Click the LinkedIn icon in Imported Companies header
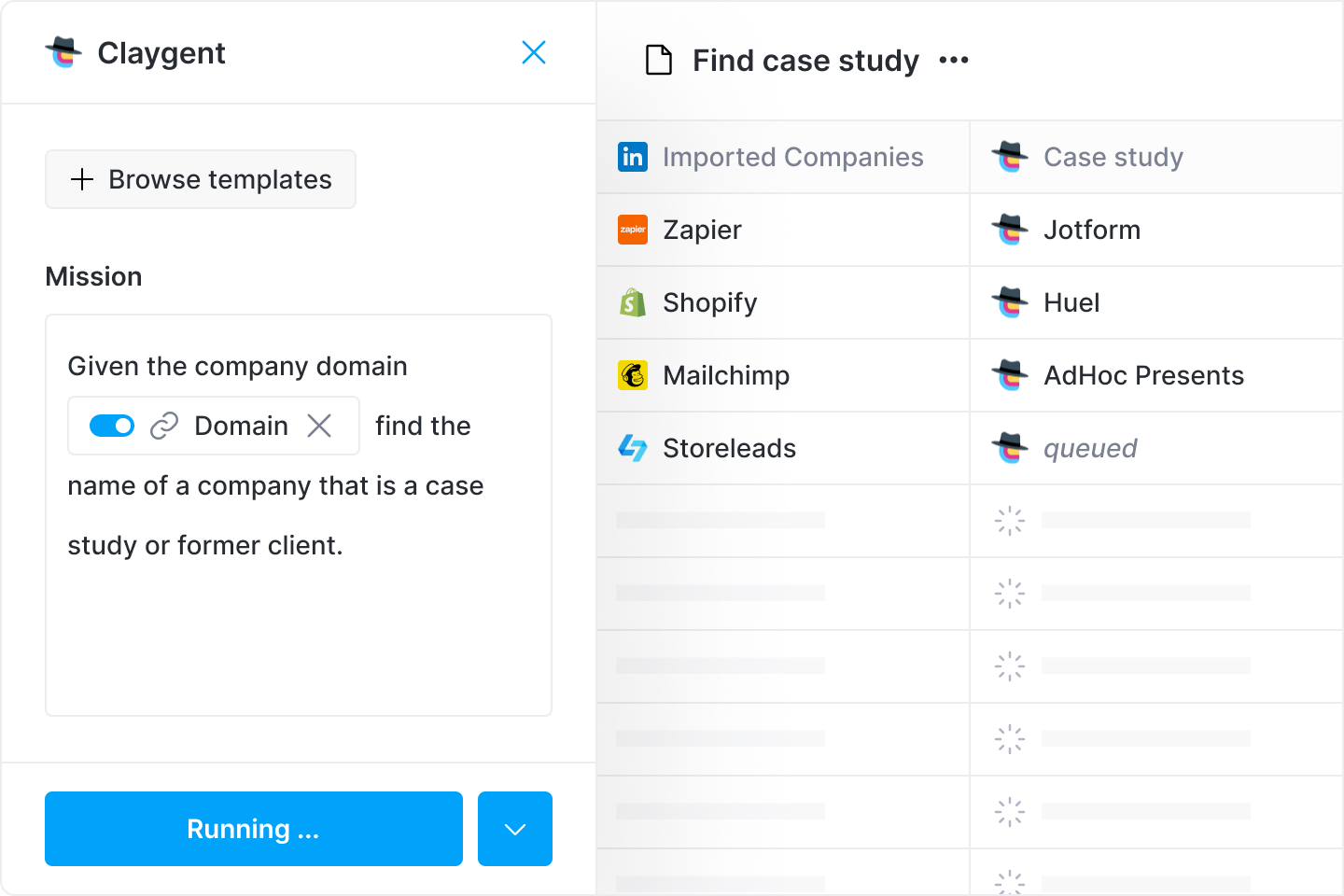Viewport: 1344px width, 896px height. (633, 157)
